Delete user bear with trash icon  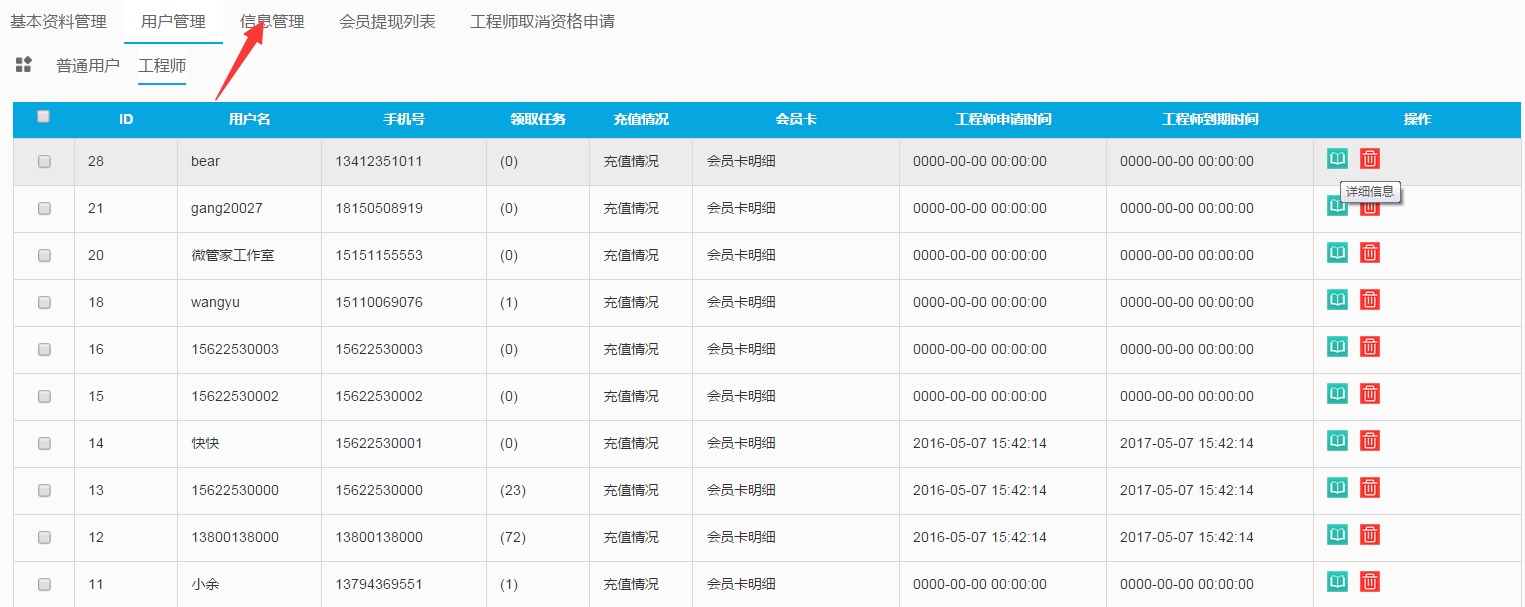tap(1370, 159)
